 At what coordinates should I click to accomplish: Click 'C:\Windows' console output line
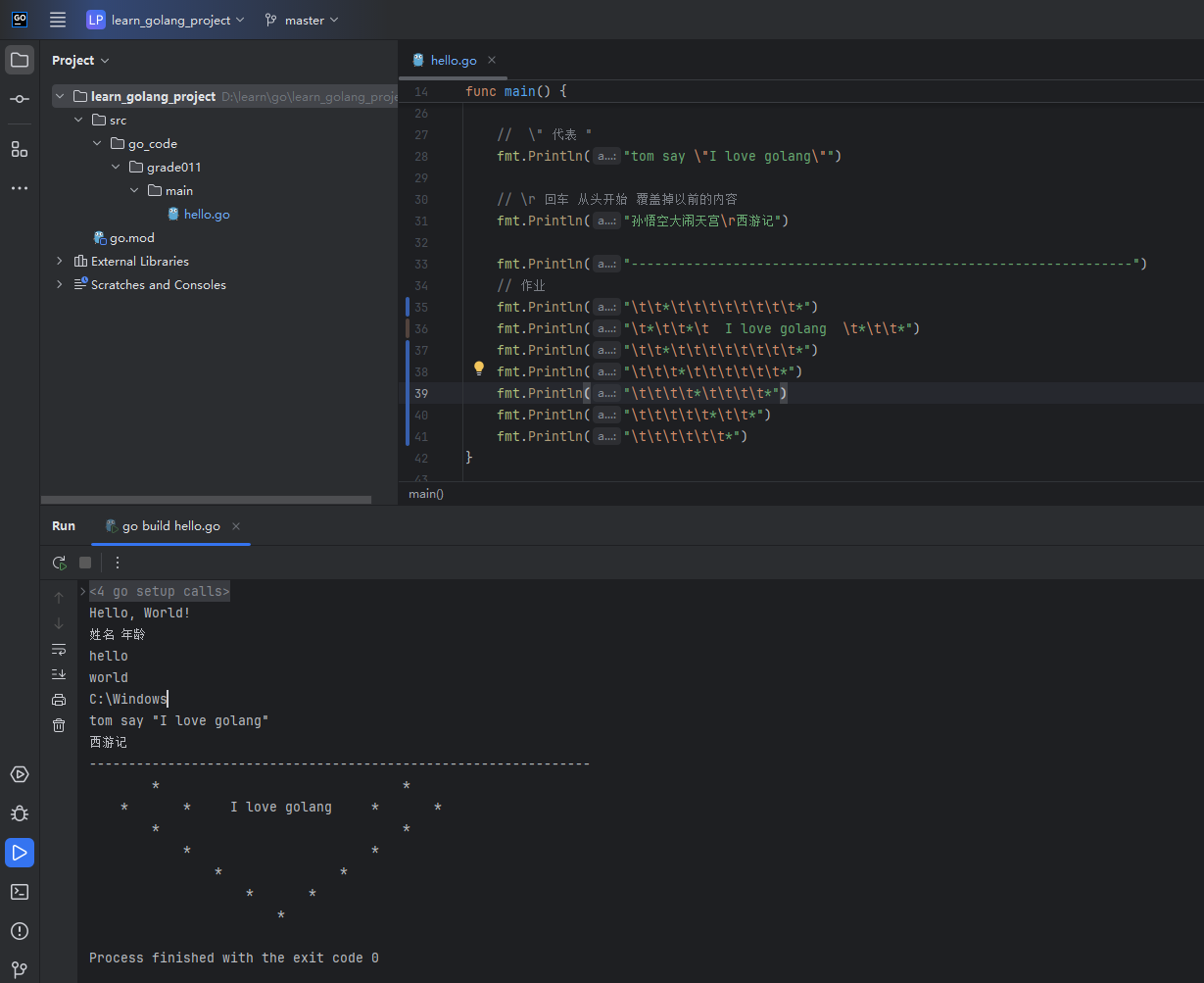[x=128, y=699]
